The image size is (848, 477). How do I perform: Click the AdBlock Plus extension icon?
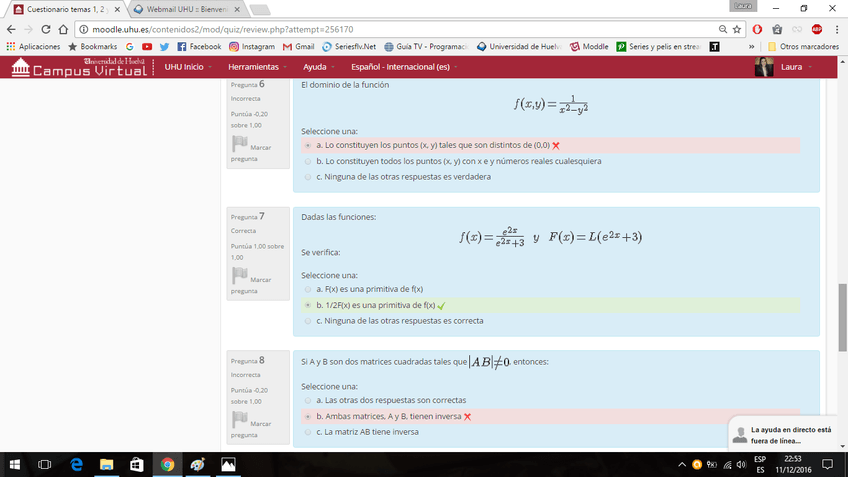tap(816, 29)
